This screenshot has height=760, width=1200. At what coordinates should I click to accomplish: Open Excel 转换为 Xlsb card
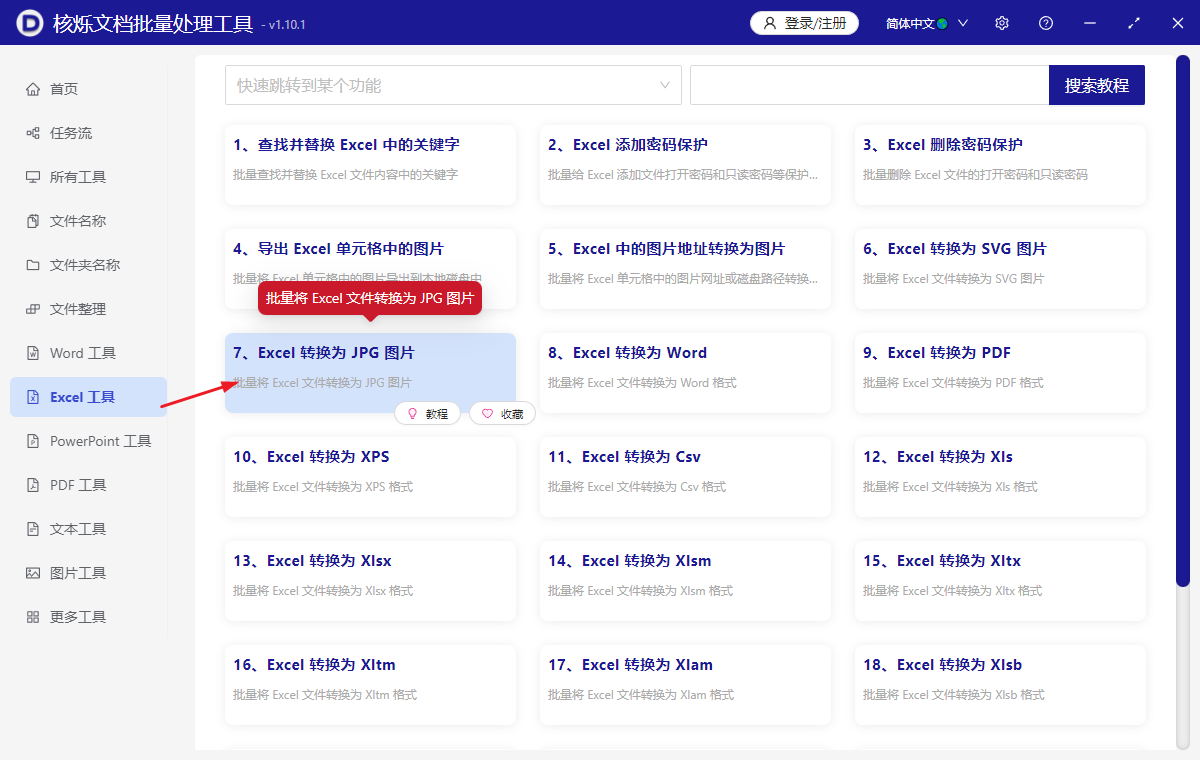coord(1000,684)
